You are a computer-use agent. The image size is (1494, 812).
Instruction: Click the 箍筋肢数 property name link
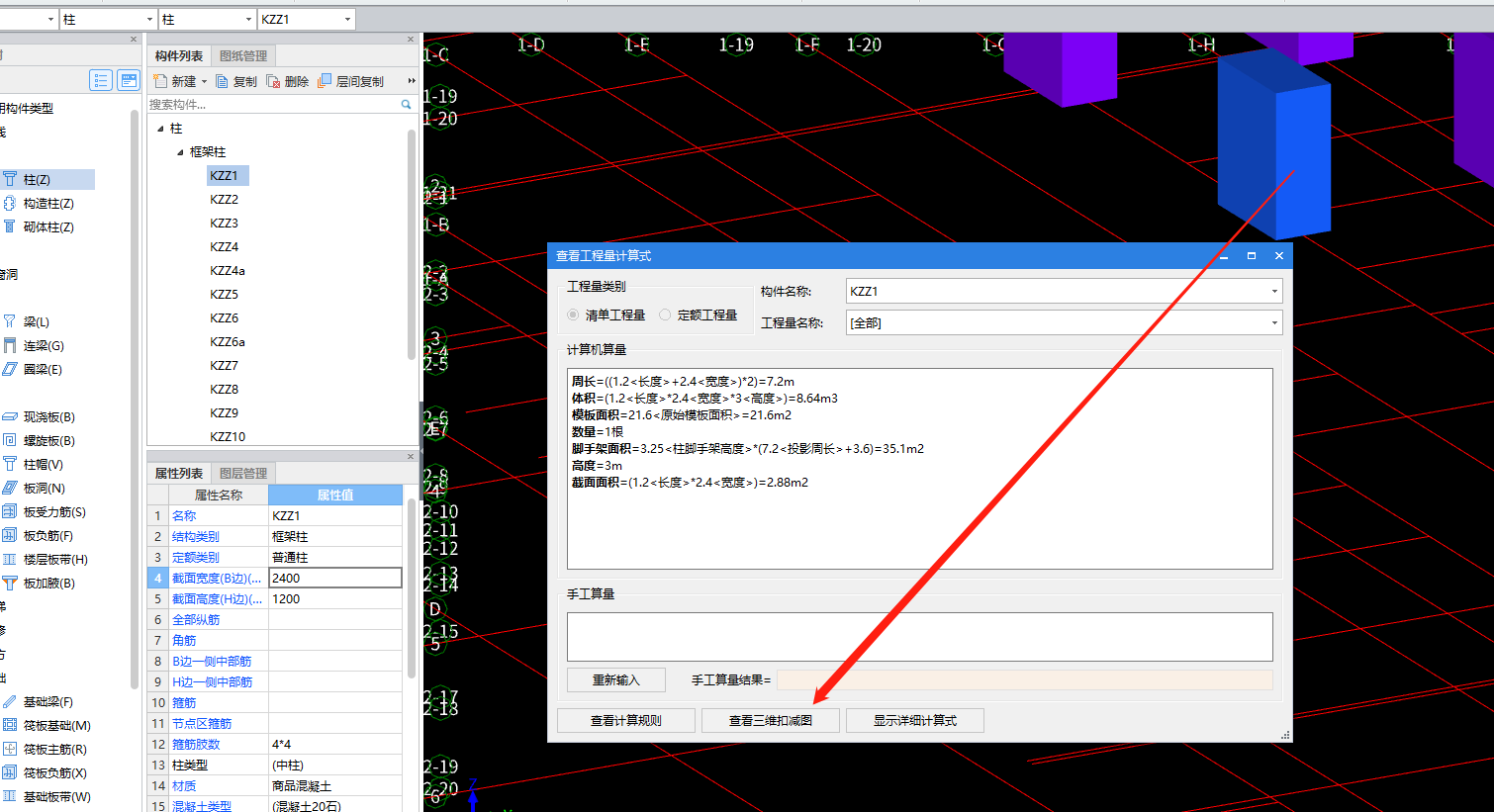pyautogui.click(x=196, y=744)
